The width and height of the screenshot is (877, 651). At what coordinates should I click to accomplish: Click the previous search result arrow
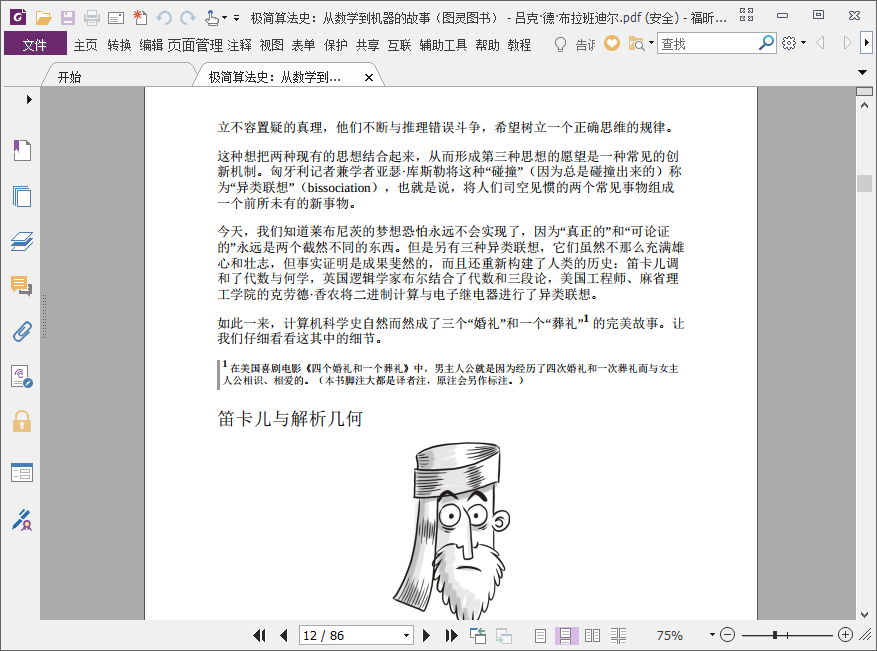[x=821, y=43]
